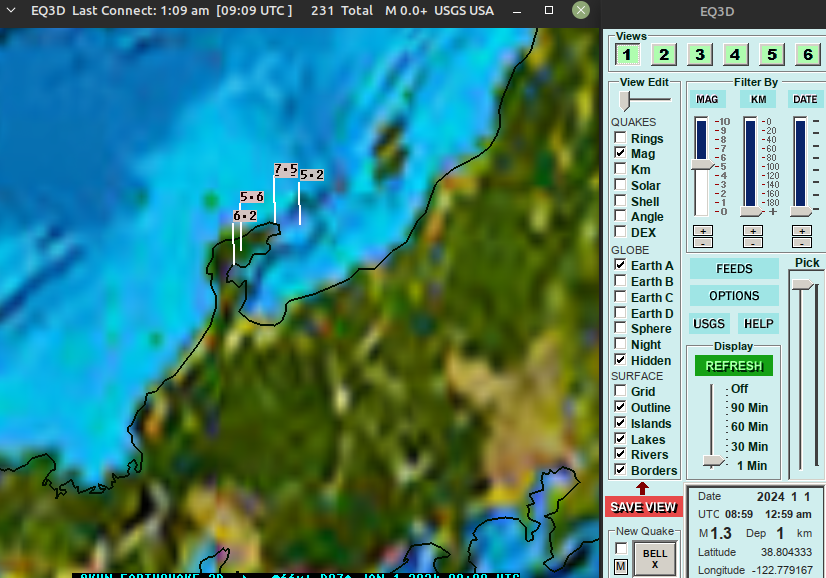
Task: Open the window menu chevron in title bar
Action: click(11, 10)
